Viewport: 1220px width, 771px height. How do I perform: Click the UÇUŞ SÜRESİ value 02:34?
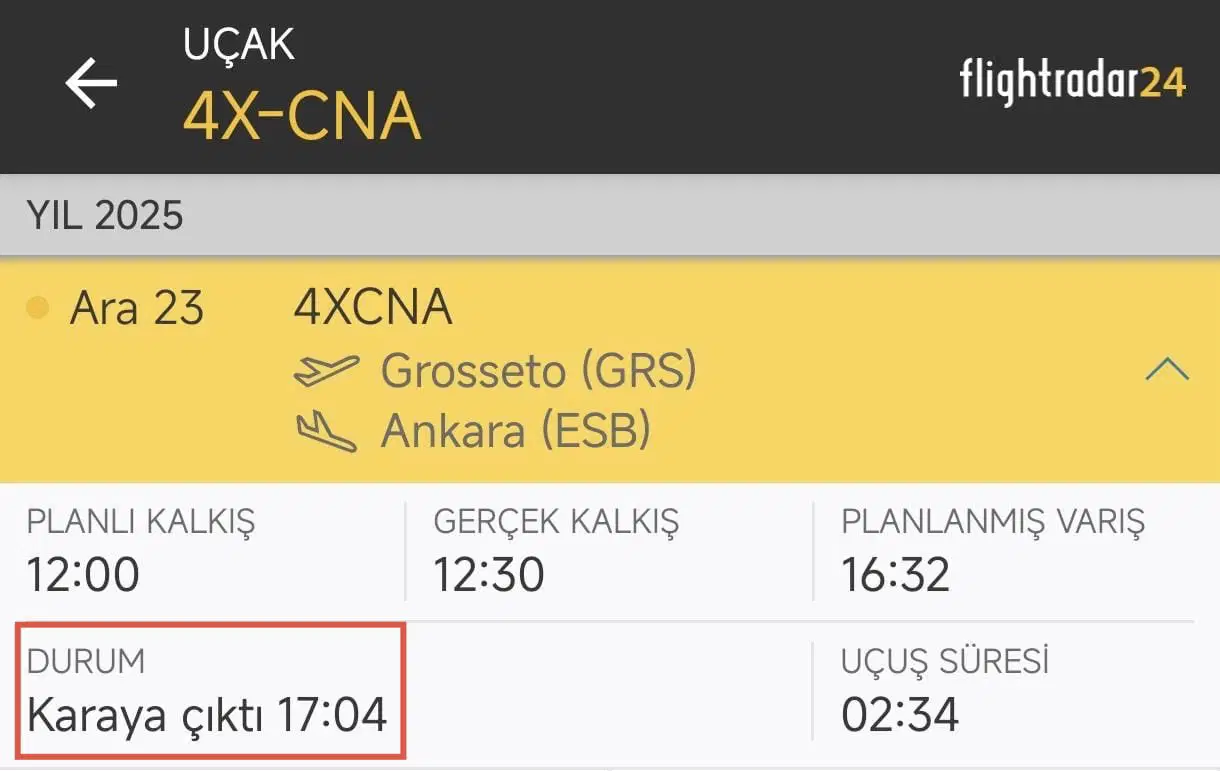click(x=900, y=715)
